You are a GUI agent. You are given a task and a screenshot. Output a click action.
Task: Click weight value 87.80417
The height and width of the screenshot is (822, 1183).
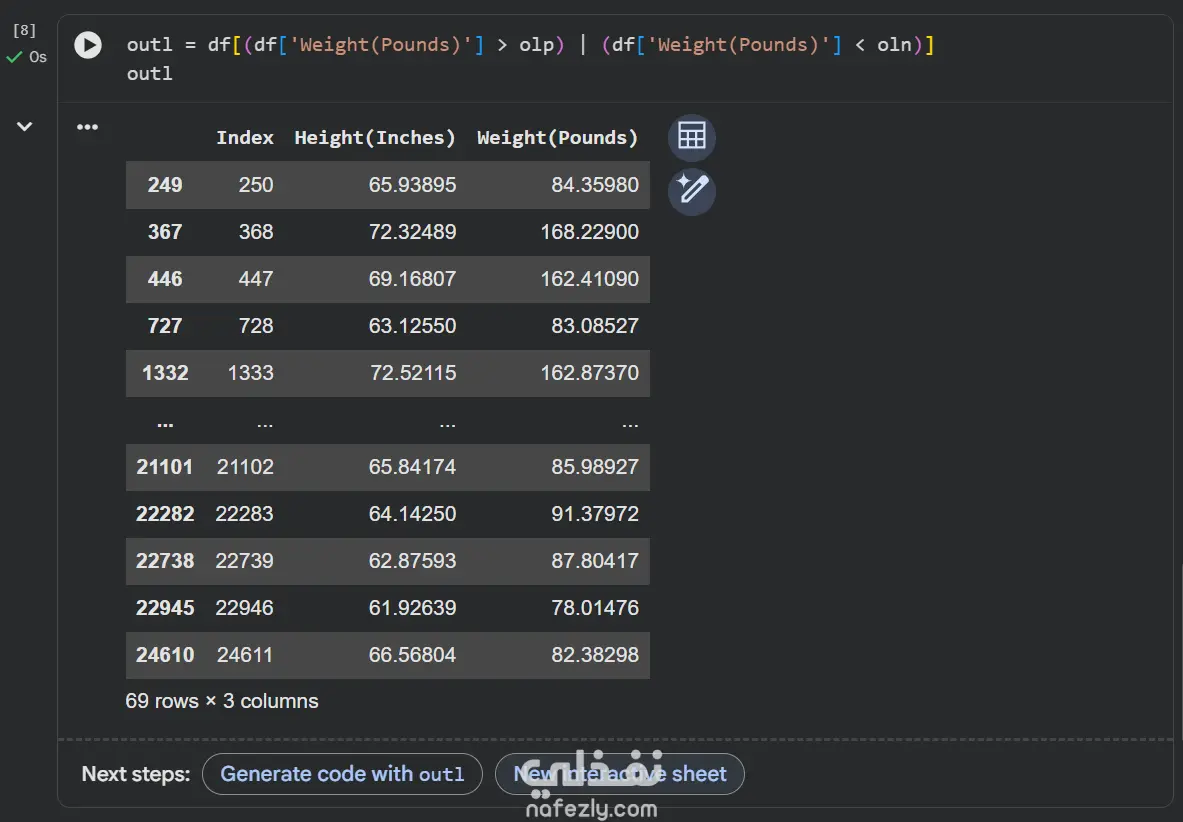[595, 561]
